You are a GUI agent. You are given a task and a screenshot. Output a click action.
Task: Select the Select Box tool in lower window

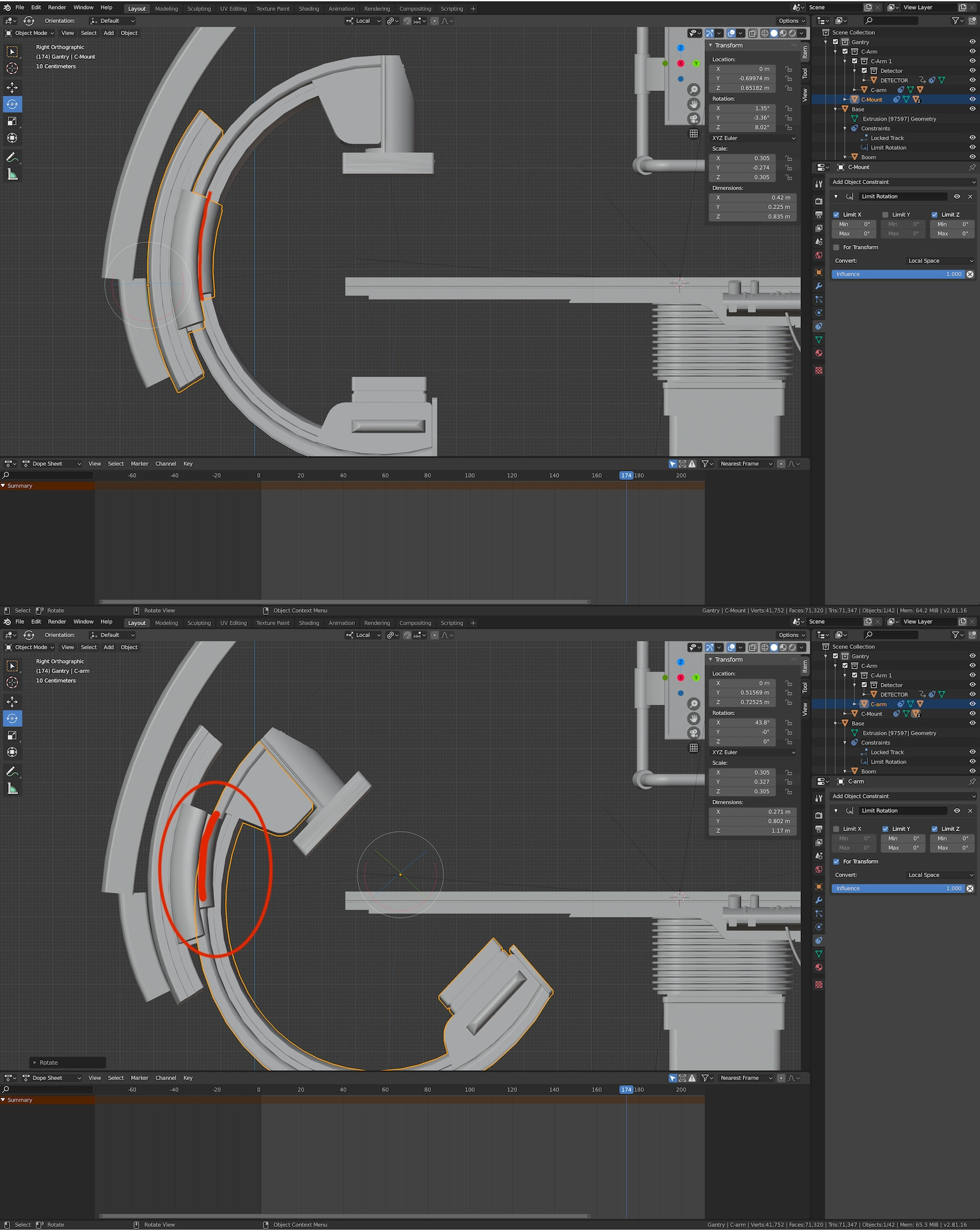[x=12, y=666]
